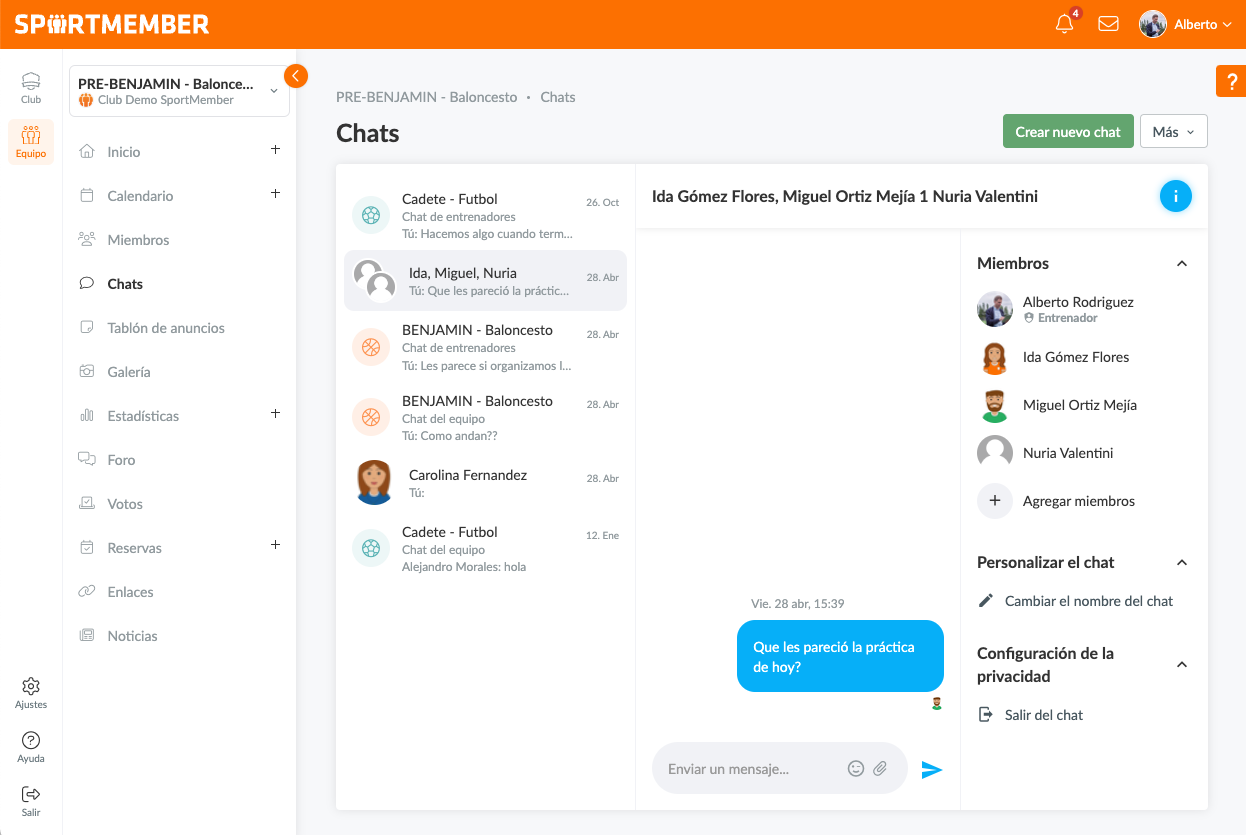The image size is (1246, 835).
Task: Click Salir del chat link
Action: coord(1043,715)
